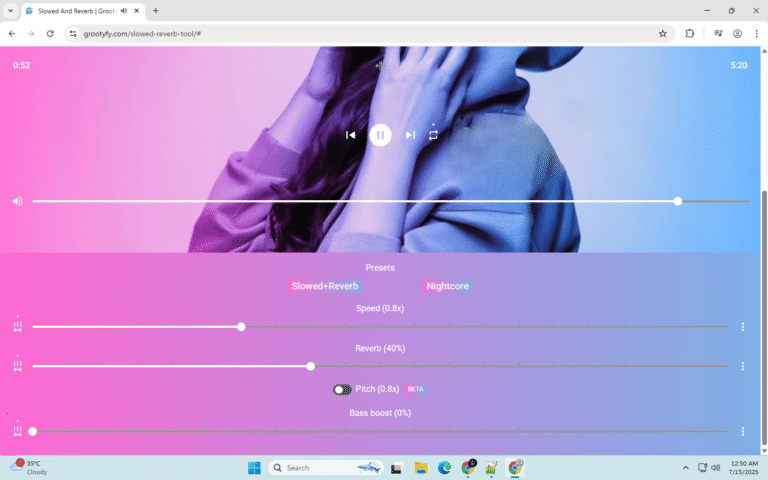Toggle the repeat loop icon

pyautogui.click(x=433, y=135)
